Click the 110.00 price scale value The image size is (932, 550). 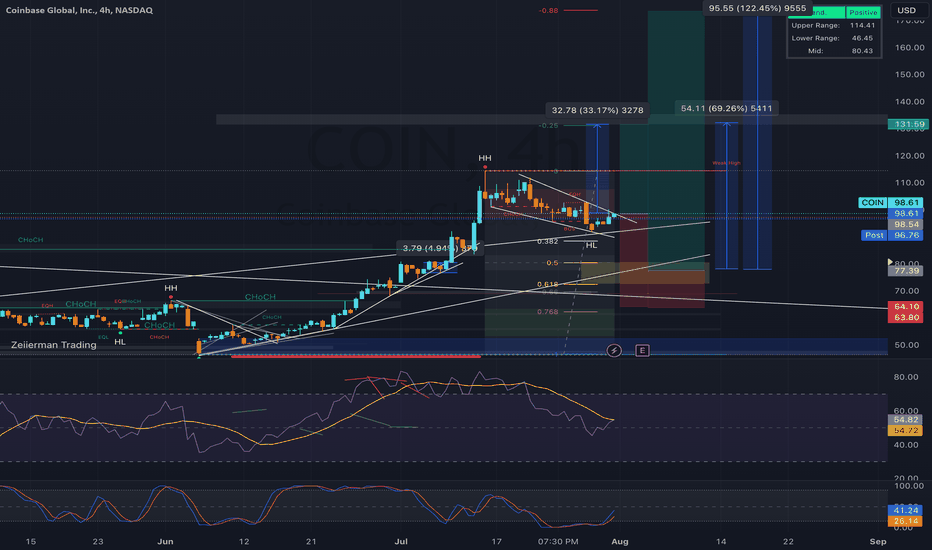tap(910, 183)
